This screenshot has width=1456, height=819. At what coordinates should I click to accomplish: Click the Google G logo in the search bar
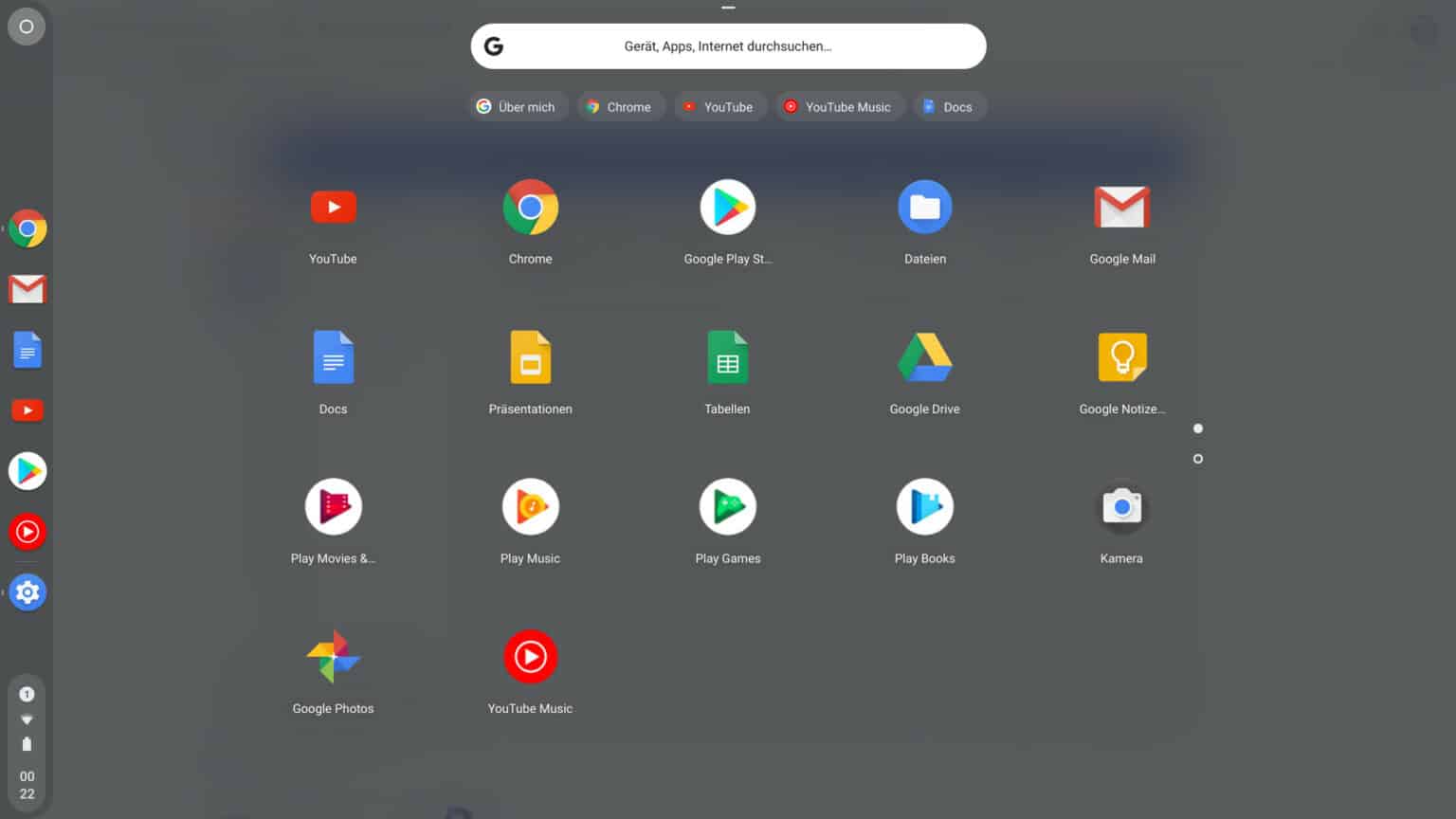coord(494,46)
